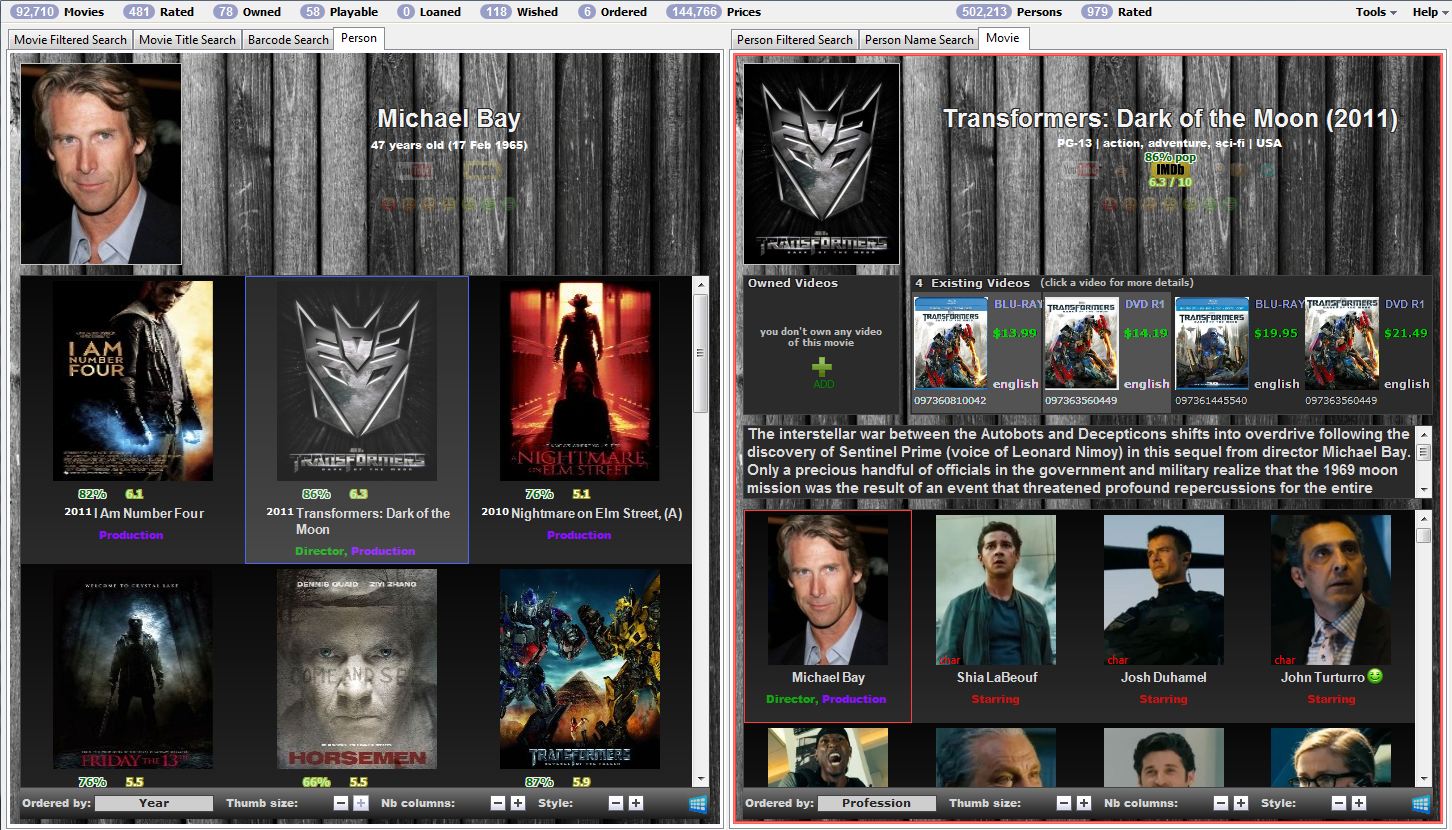Click the 92,710 Movies counter
The image size is (1452, 830).
click(x=58, y=12)
